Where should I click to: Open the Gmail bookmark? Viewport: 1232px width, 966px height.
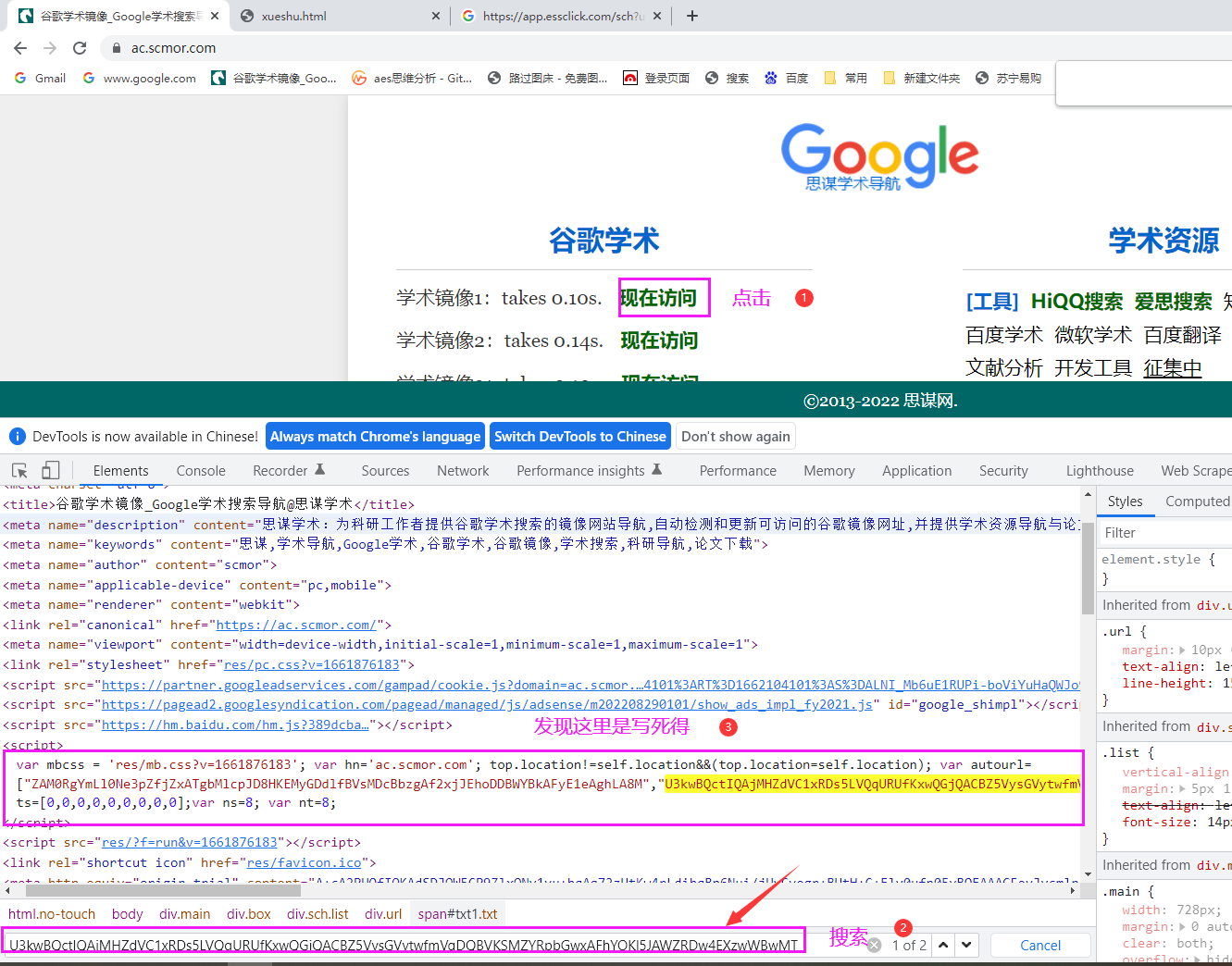[x=41, y=79]
